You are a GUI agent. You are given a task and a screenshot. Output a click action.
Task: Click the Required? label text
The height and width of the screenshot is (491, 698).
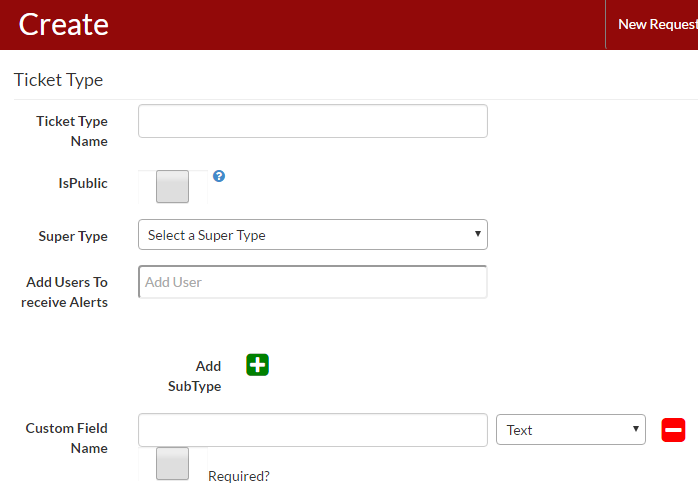click(x=239, y=476)
